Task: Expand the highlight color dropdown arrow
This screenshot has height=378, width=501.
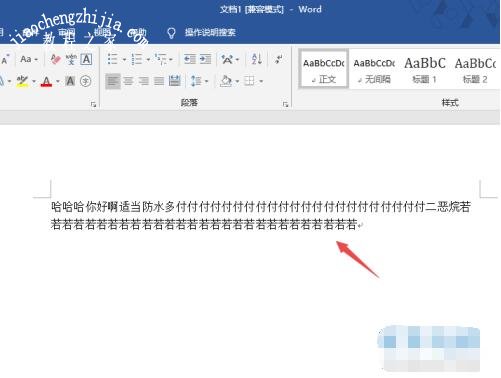Action: coord(34,81)
